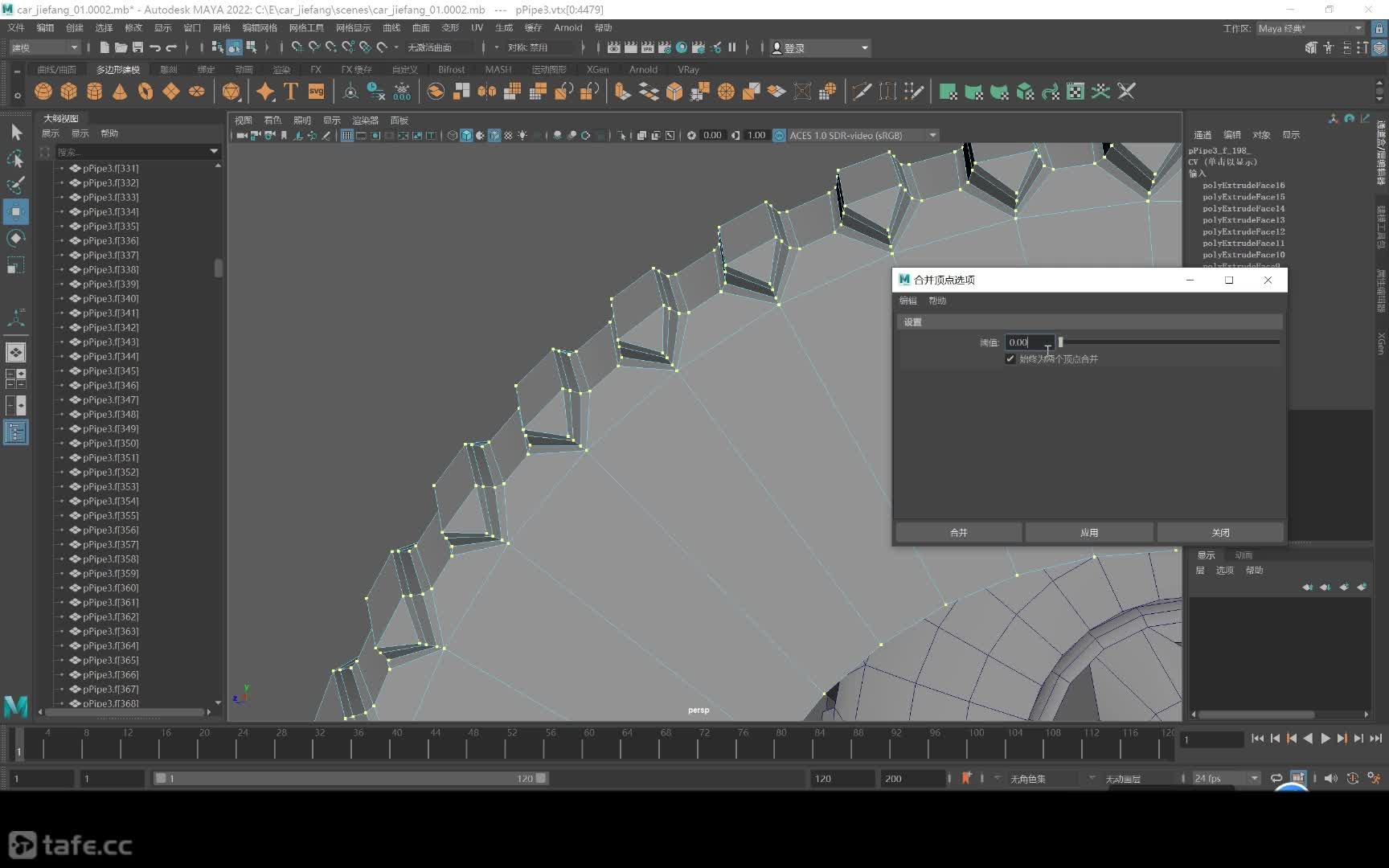Viewport: 1389px width, 868px height.
Task: Create a polygon sphere from the shelf
Action: [x=43, y=92]
